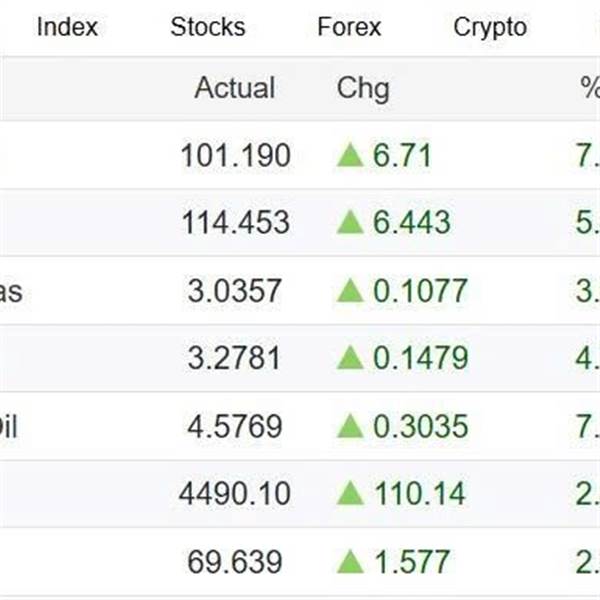Click the 3.0357 actual price cell
Image resolution: width=600 pixels, height=600 pixels.
pyautogui.click(x=235, y=291)
